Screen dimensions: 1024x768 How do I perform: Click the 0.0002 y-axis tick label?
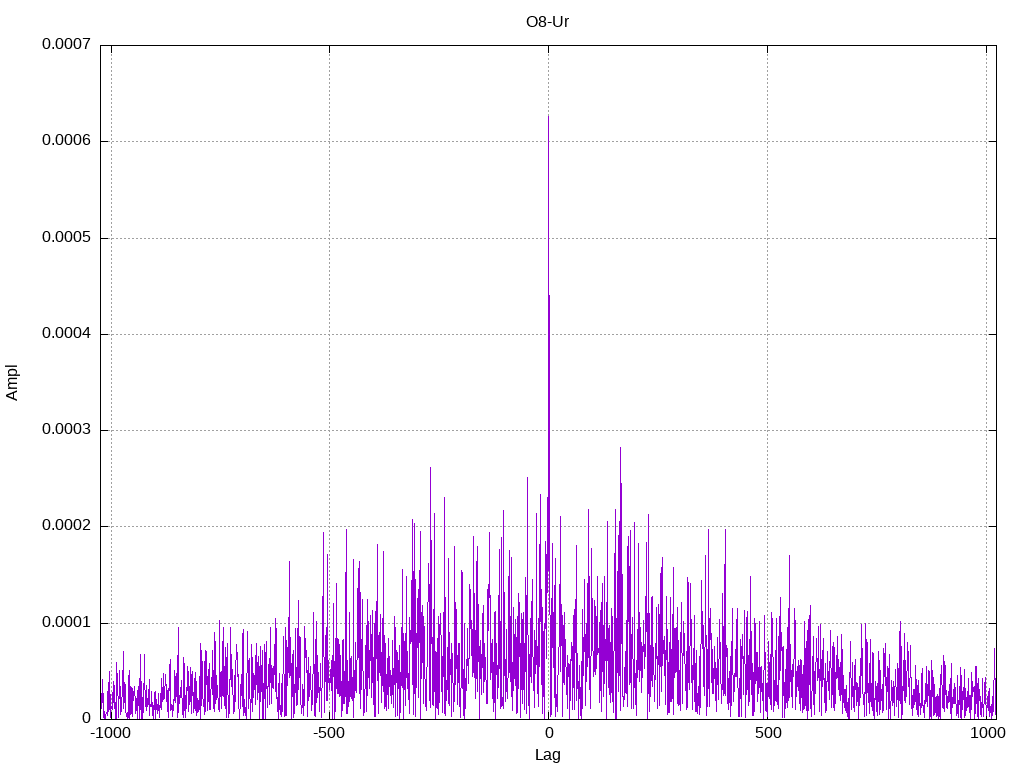pos(66,526)
